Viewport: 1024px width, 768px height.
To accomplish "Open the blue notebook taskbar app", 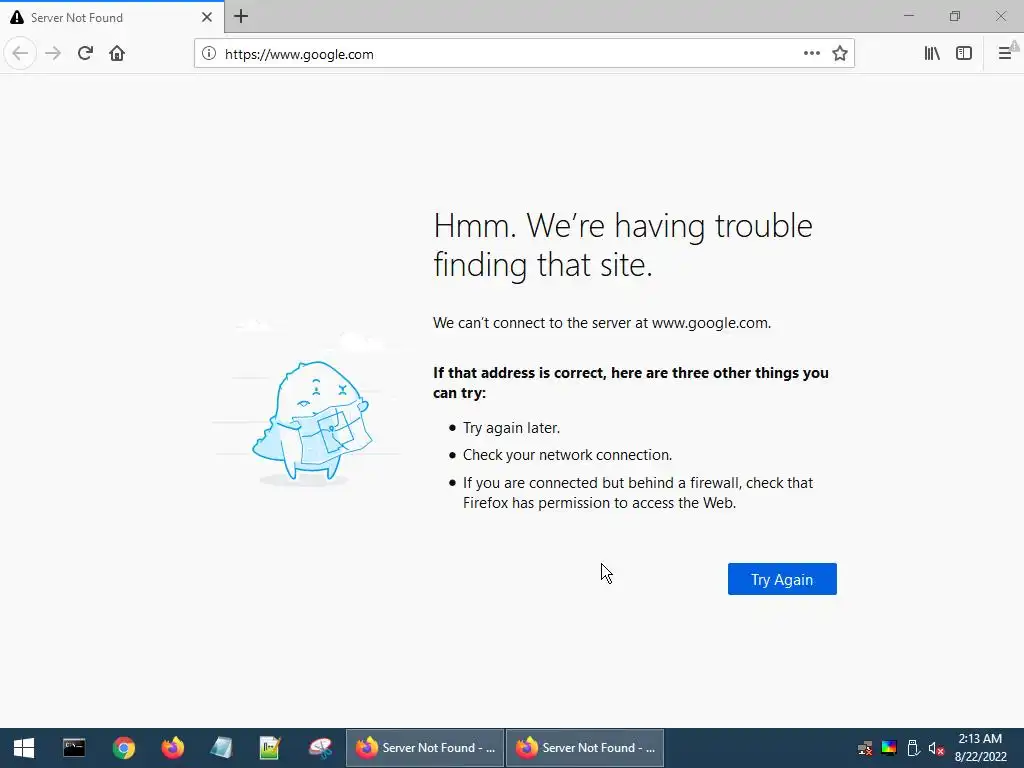I will [221, 748].
